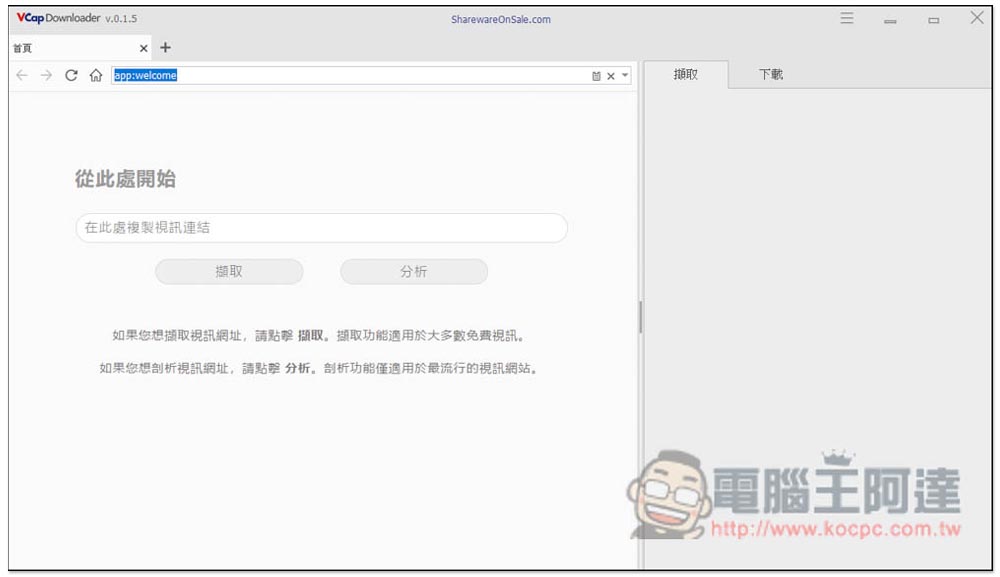
Task: Reload the page with the refresh icon
Action: click(x=71, y=75)
